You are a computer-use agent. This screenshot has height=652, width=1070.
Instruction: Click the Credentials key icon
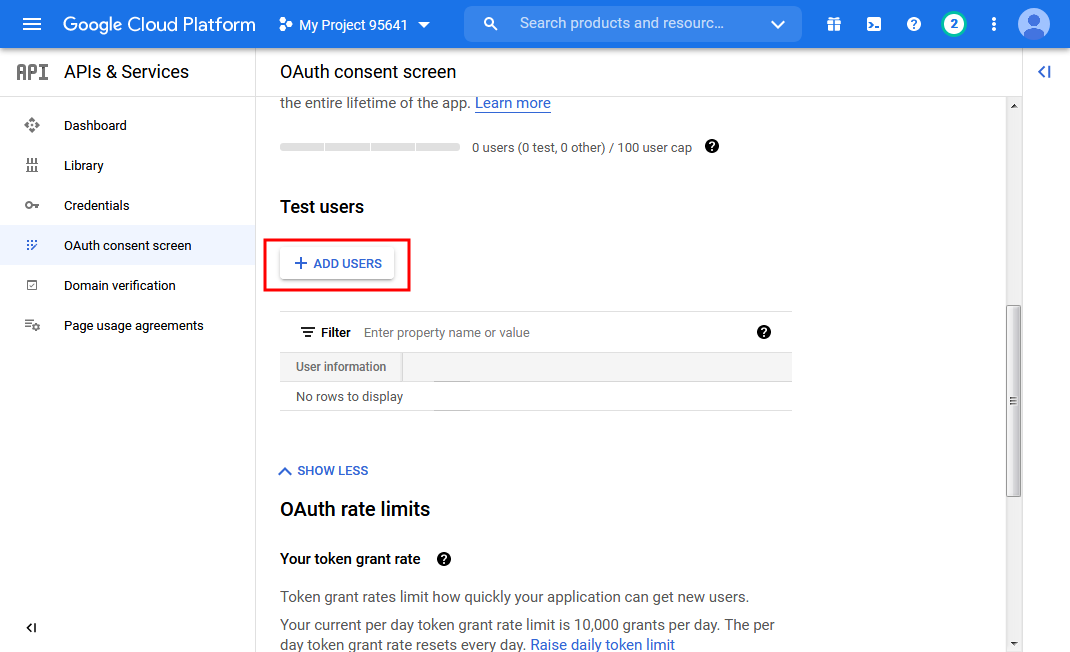[x=32, y=205]
